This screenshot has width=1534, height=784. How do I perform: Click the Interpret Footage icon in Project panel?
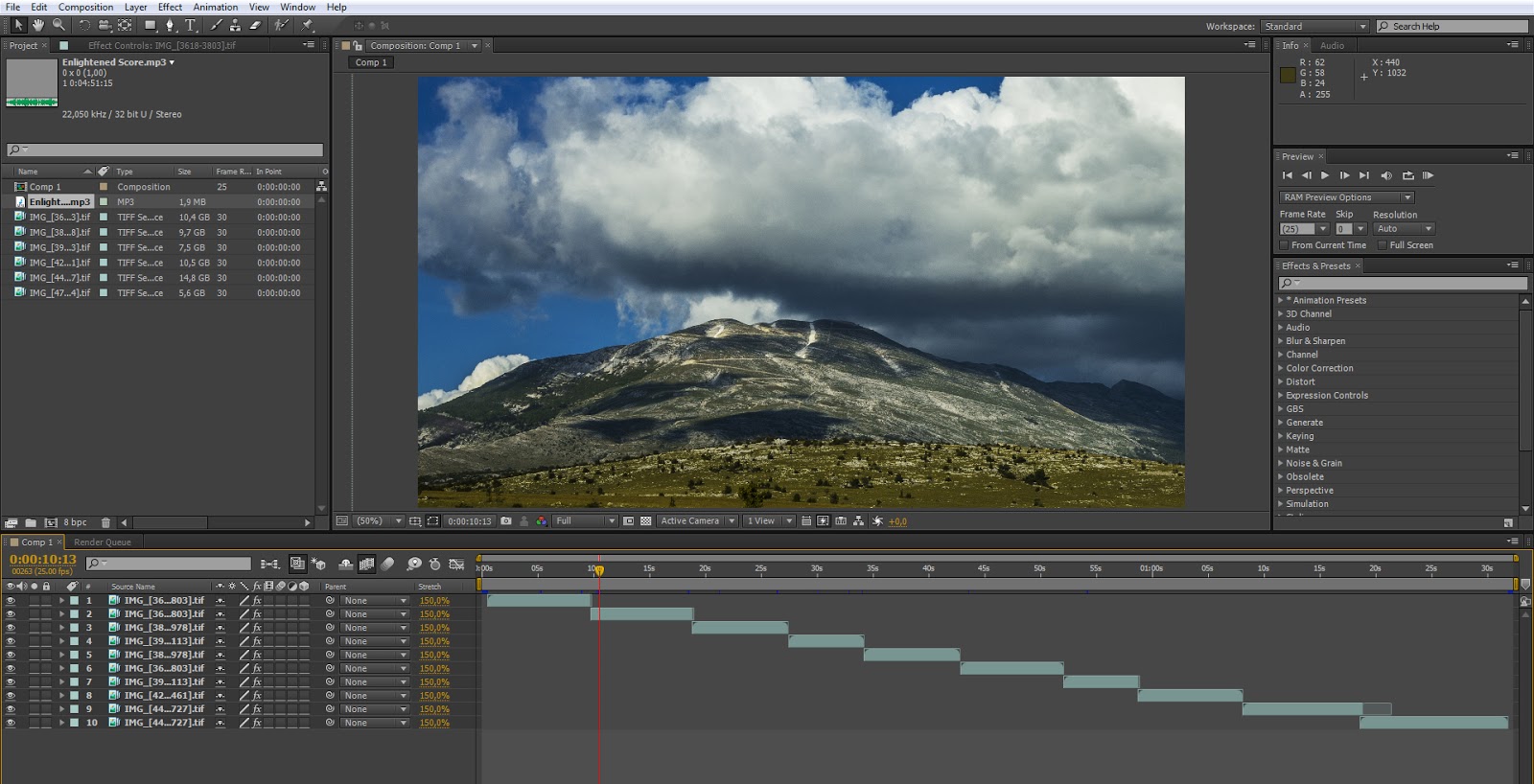[x=12, y=522]
